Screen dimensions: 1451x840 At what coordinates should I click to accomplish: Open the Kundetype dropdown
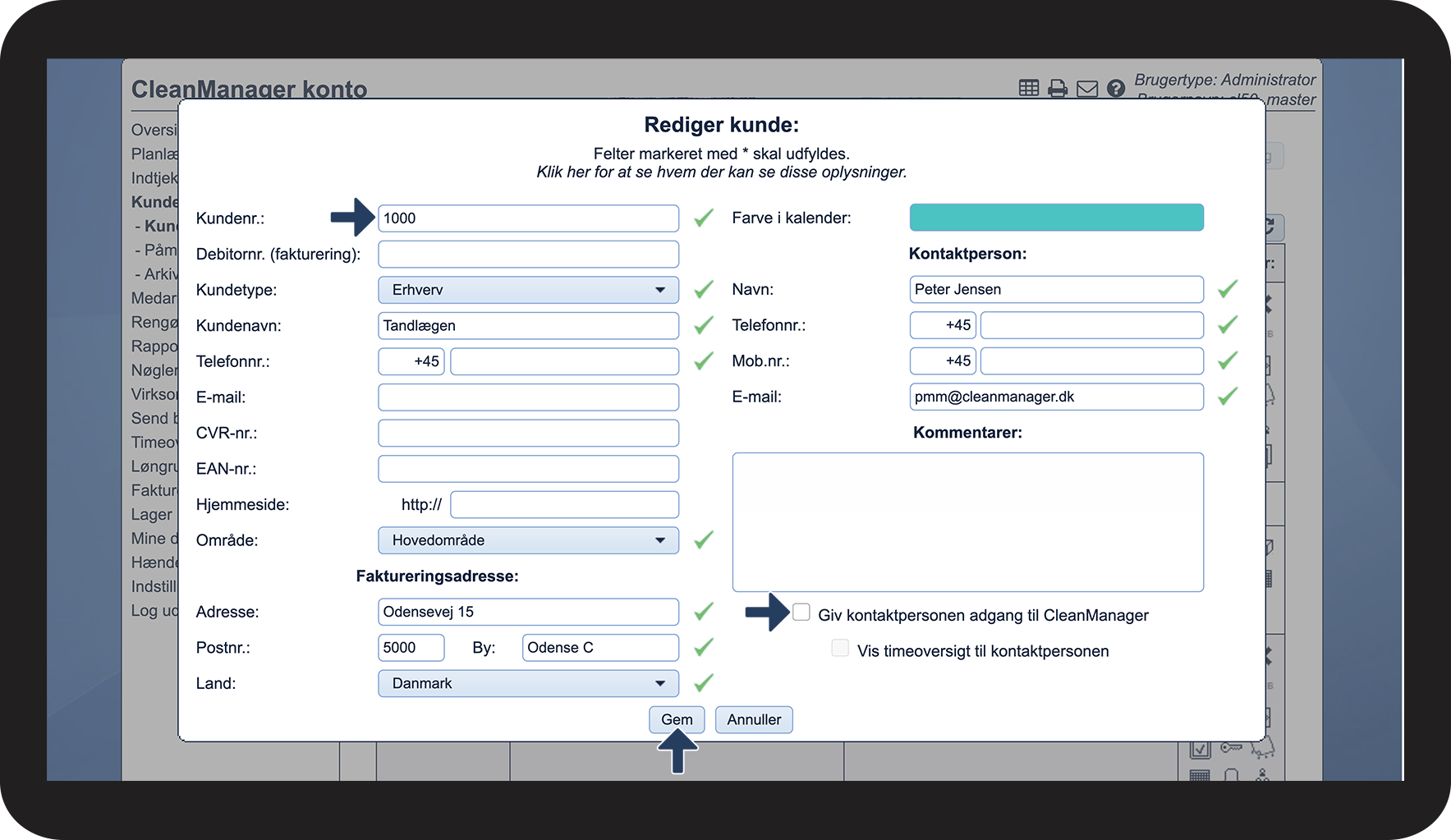[528, 290]
